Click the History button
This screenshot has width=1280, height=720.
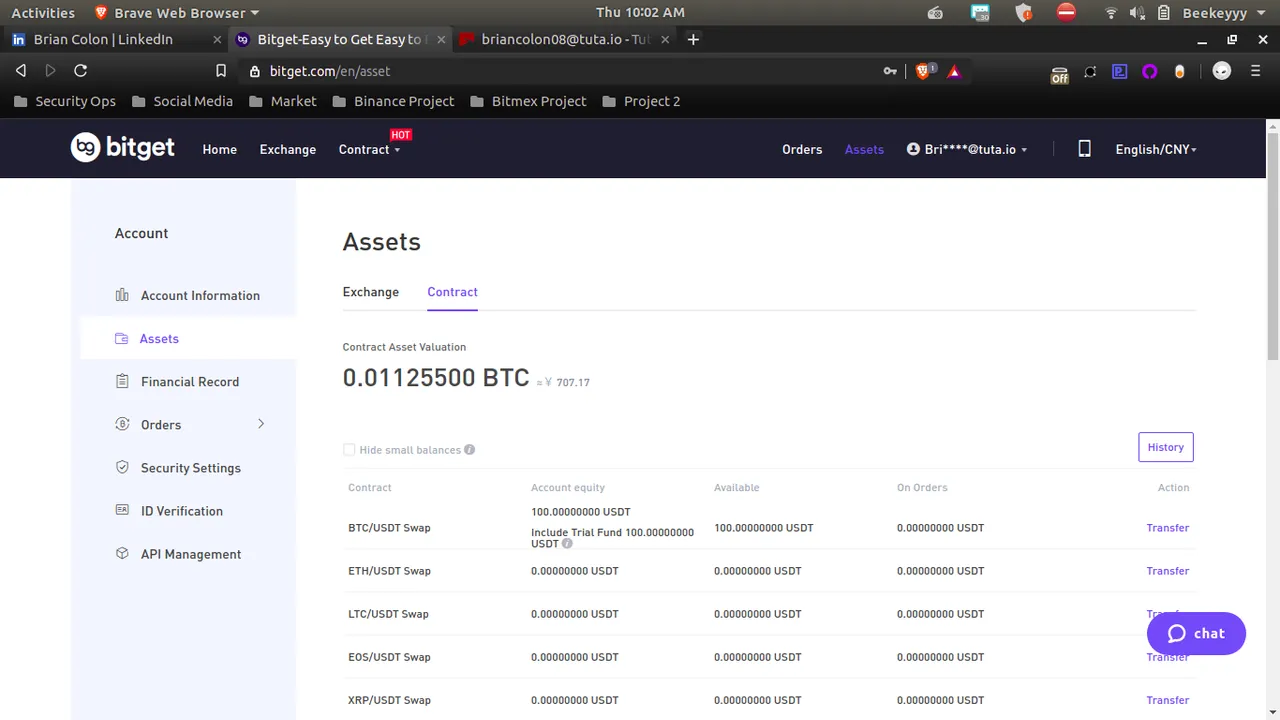[1166, 447]
